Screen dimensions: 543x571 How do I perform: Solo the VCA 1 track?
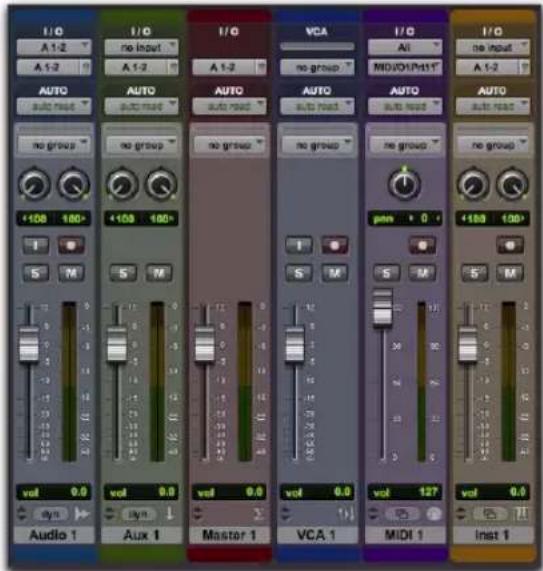point(299,273)
